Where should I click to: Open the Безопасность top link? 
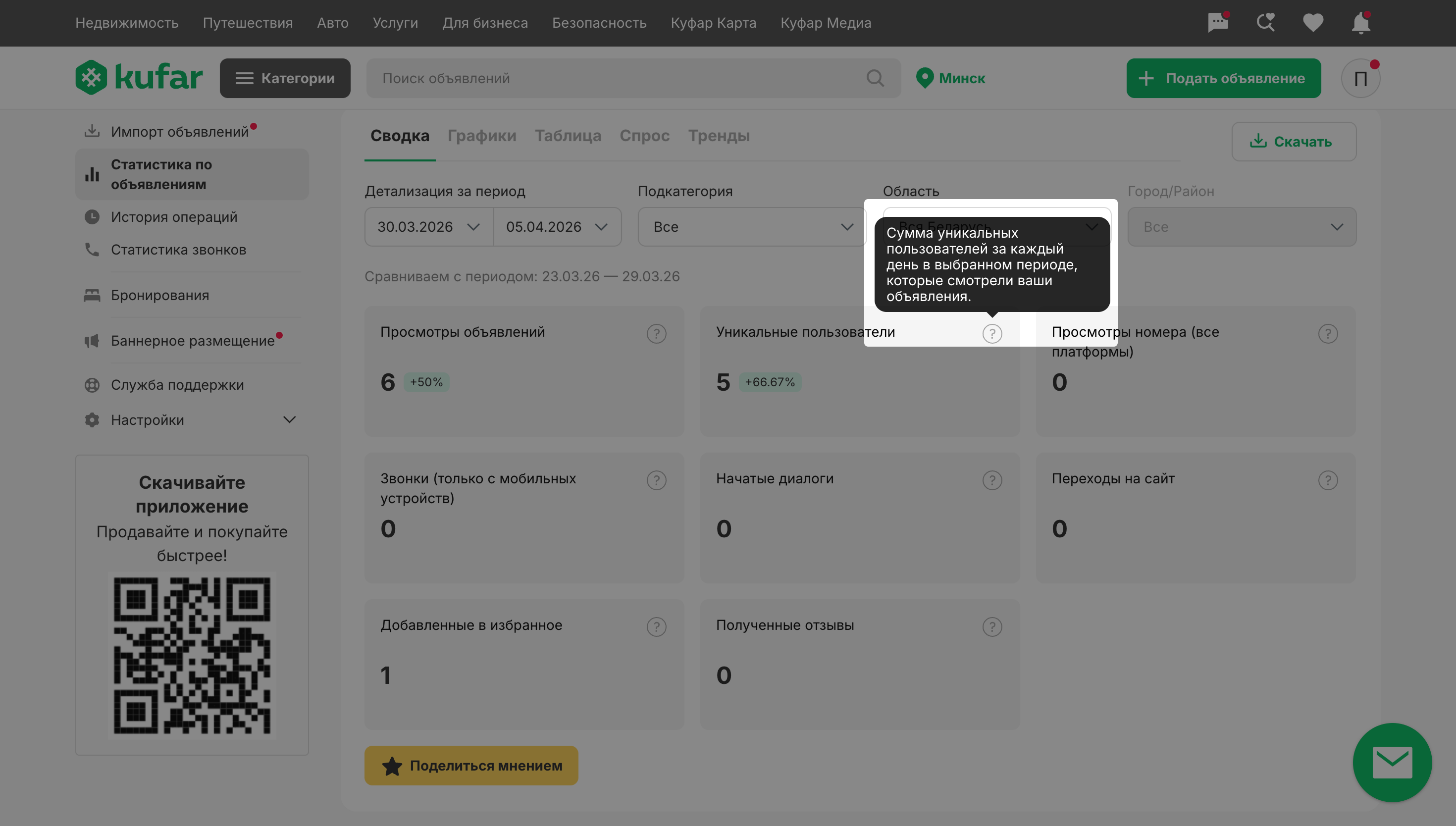pos(600,23)
